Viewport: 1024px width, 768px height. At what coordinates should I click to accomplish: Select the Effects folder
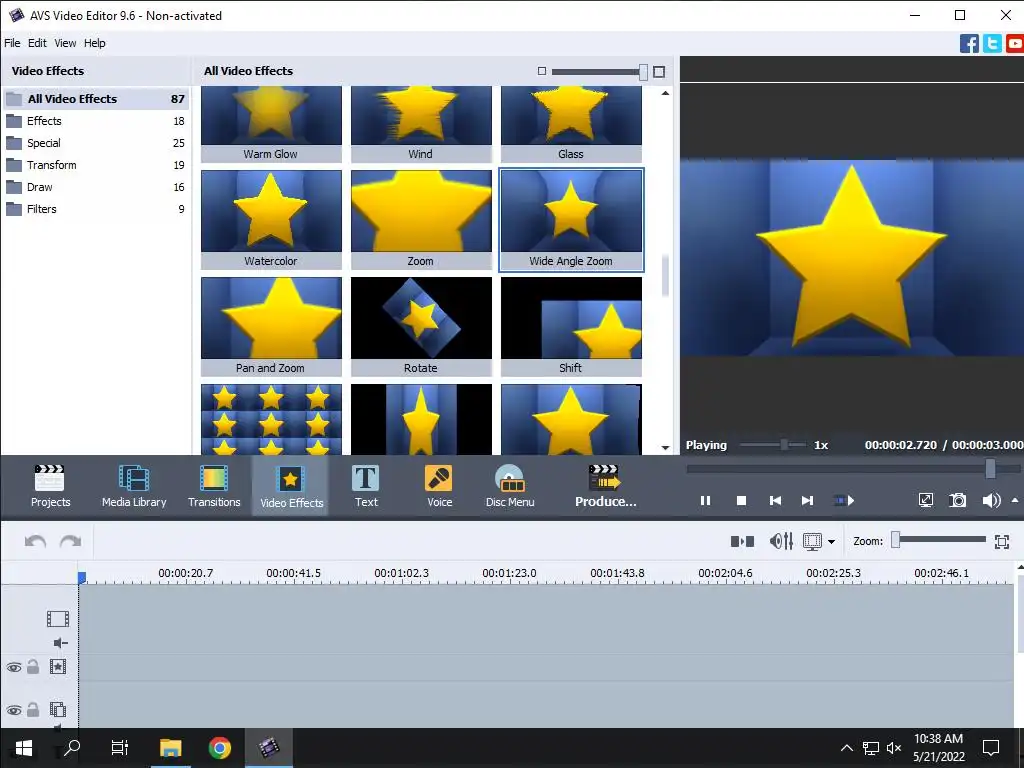point(95,121)
